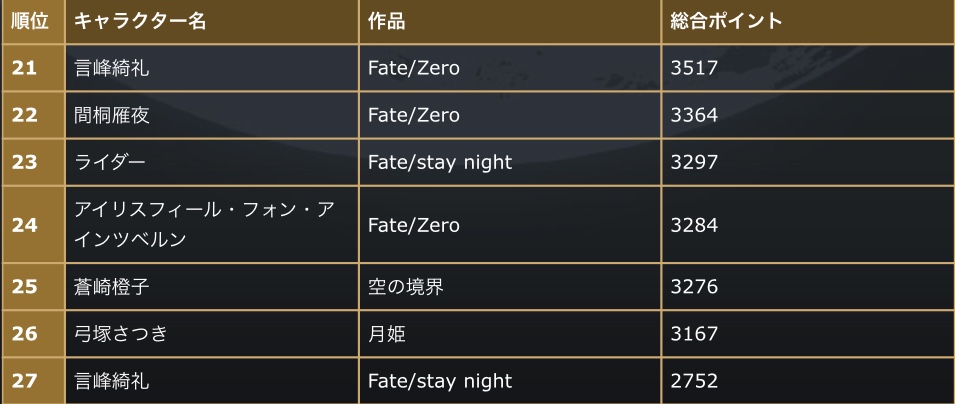This screenshot has width=955, height=404.
Task: Click Fate/Zero in the 間桐雁夜 row
Action: (413, 115)
